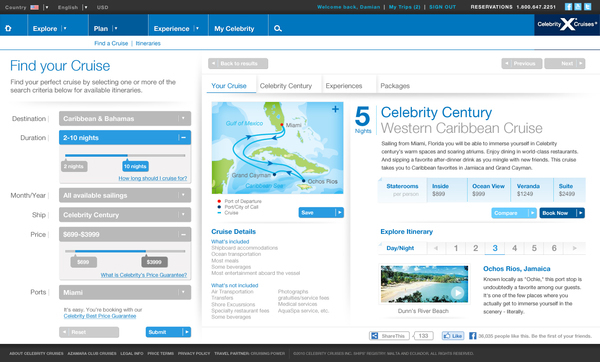The height and width of the screenshot is (362, 600).
Task: Play the Dunn's River Beach video
Action: point(457,293)
